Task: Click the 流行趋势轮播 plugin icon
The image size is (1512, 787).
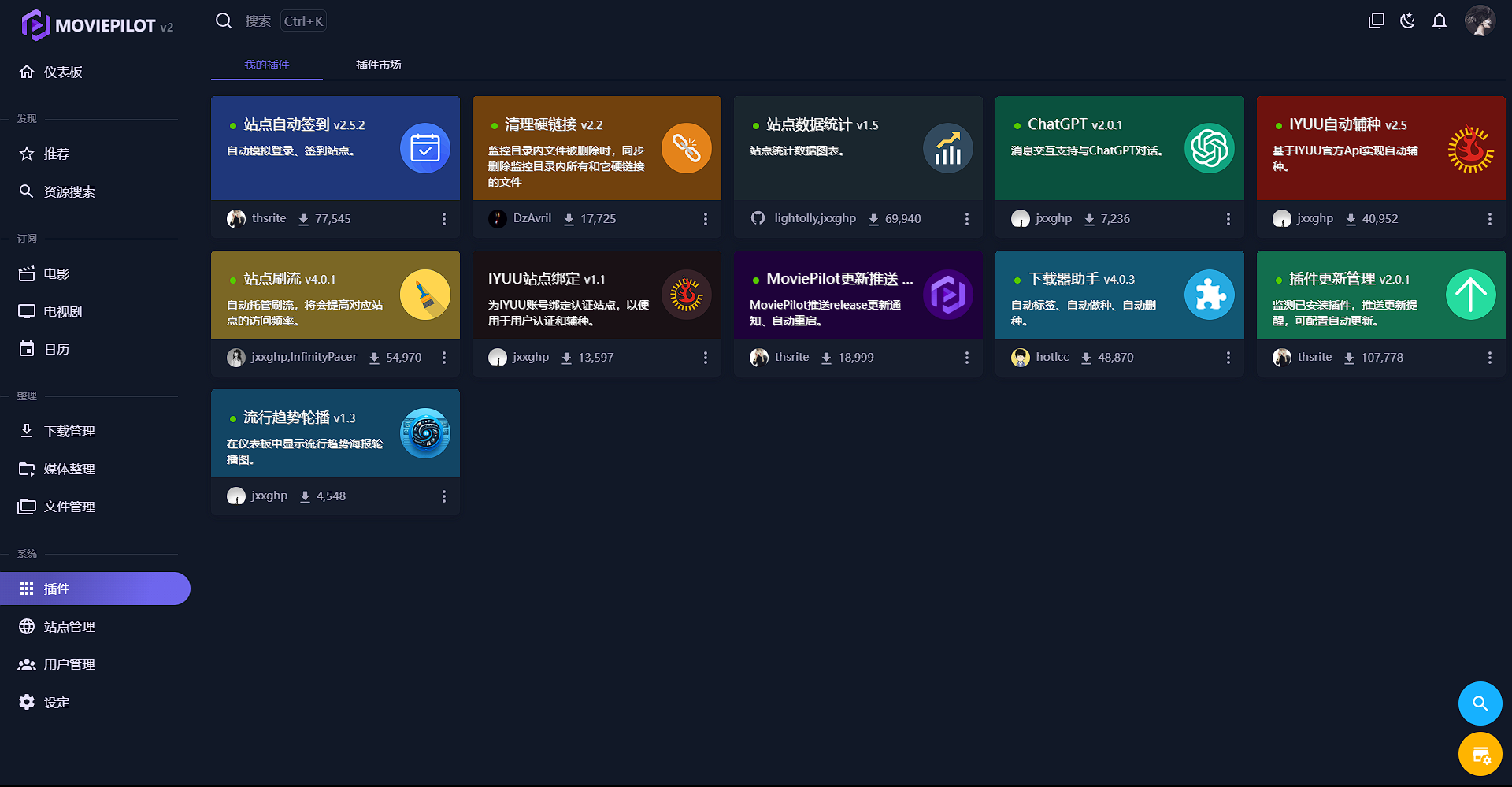Action: 425,433
